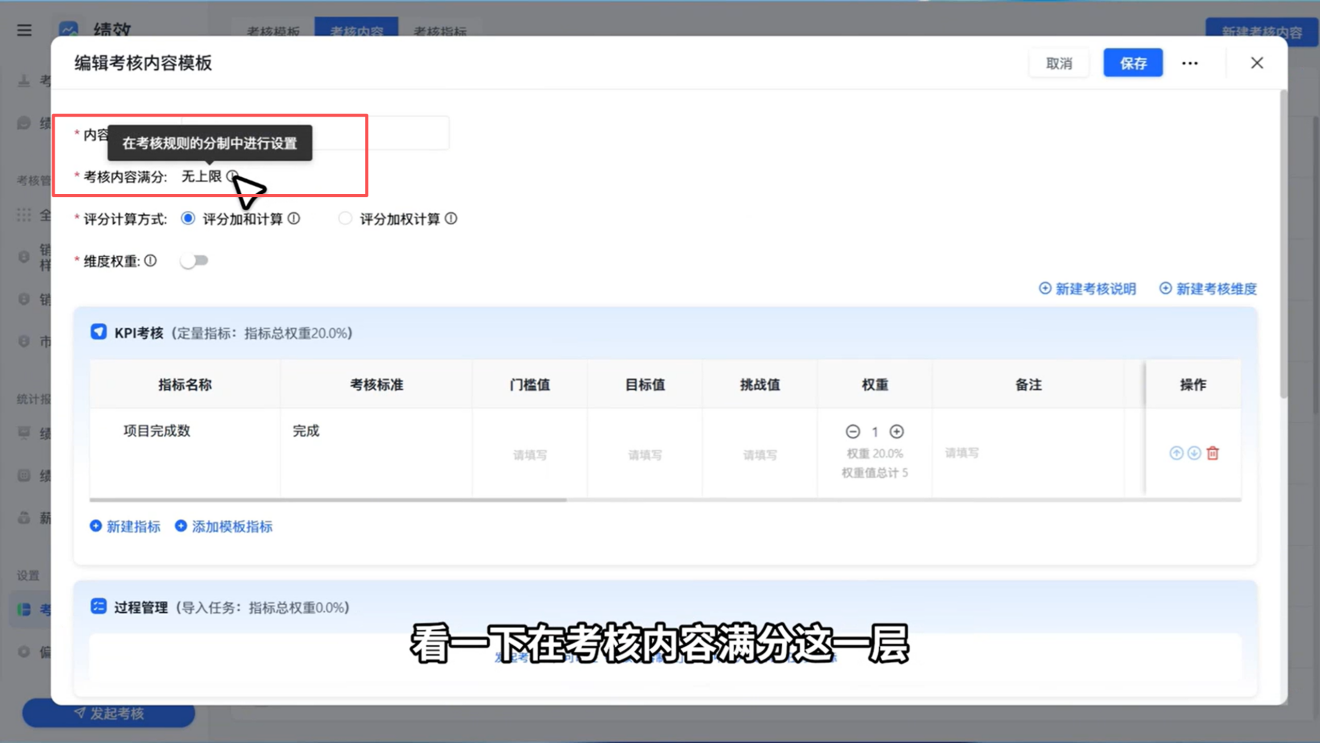Click 保存 button

[x=1133, y=63]
